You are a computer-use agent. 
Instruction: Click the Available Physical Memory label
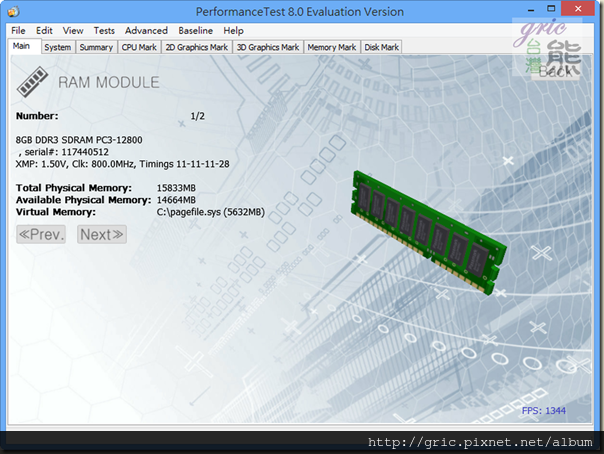84,200
